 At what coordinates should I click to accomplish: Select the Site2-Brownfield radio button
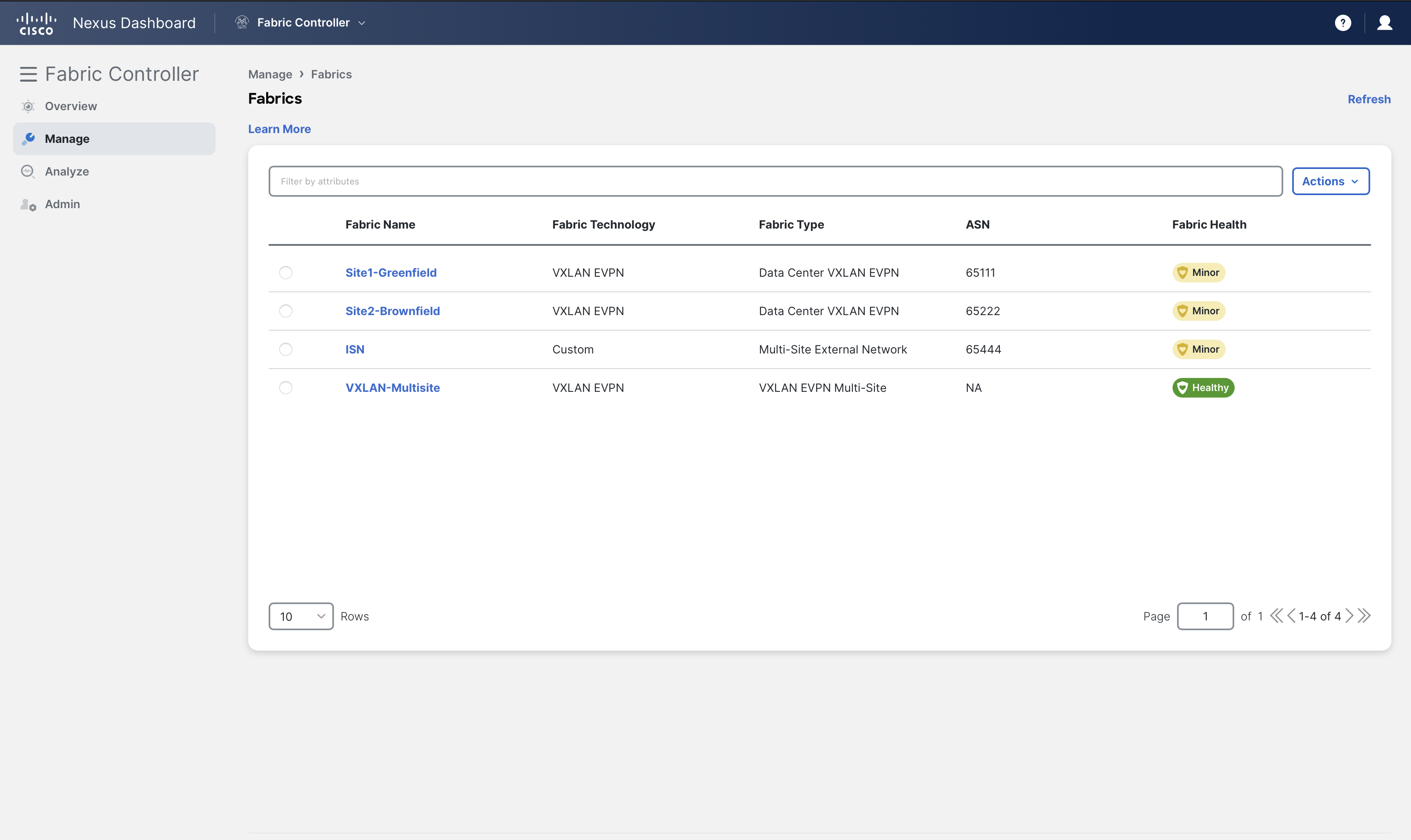tap(286, 311)
